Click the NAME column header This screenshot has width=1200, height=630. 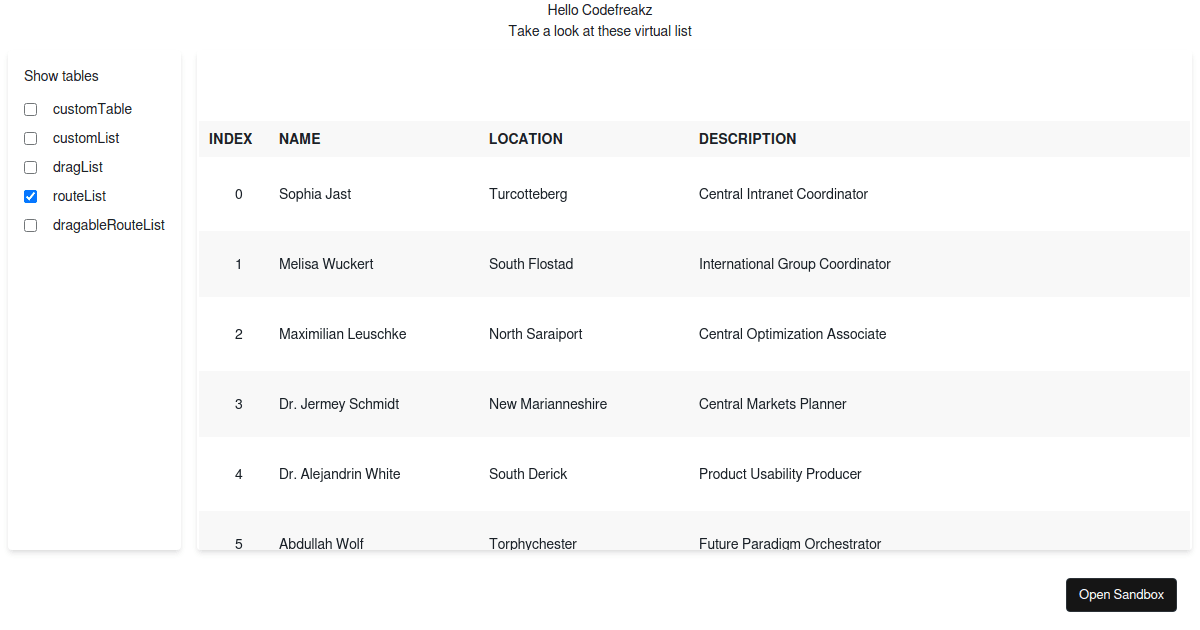pyautogui.click(x=300, y=138)
